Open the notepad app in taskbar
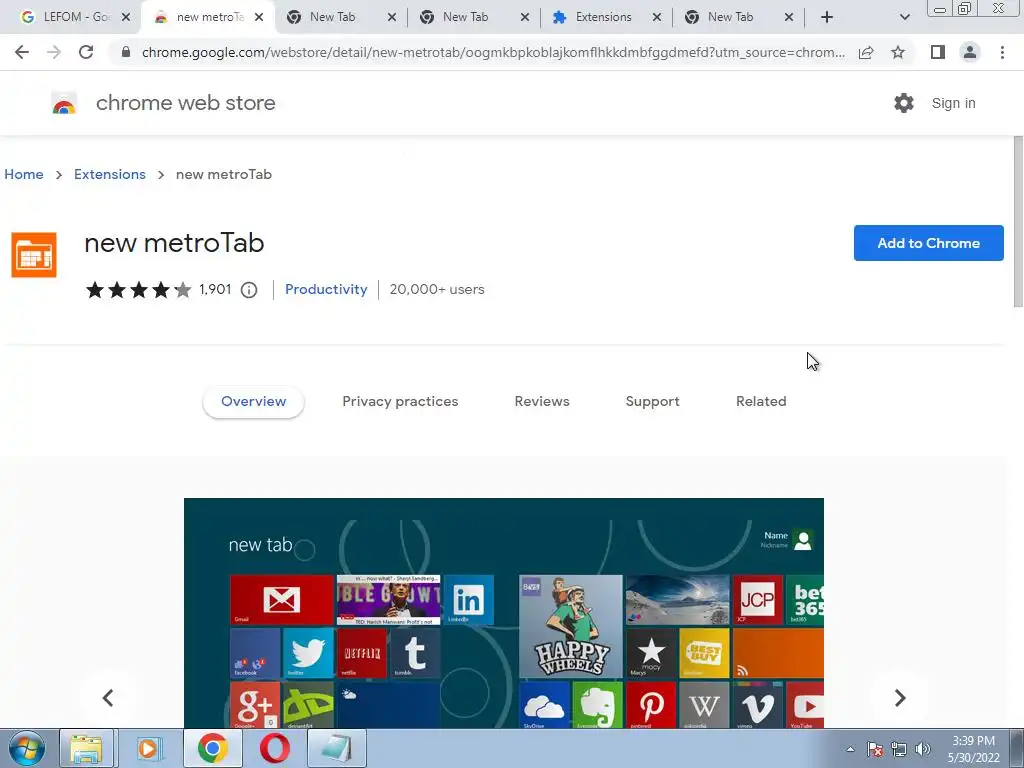Viewport: 1024px width, 768px height. pos(336,748)
